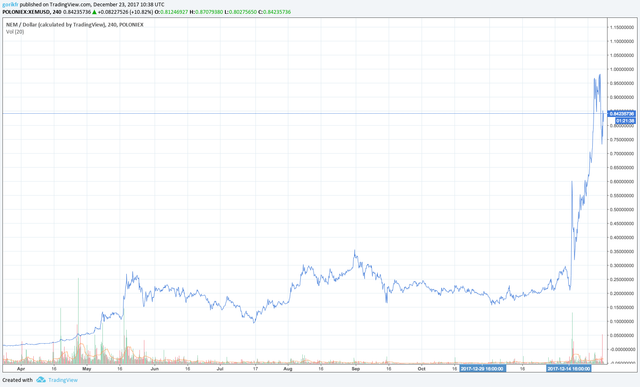Image resolution: width=640 pixels, height=387 pixels.
Task: Click the TradingView link in the footer
Action: pos(63,380)
